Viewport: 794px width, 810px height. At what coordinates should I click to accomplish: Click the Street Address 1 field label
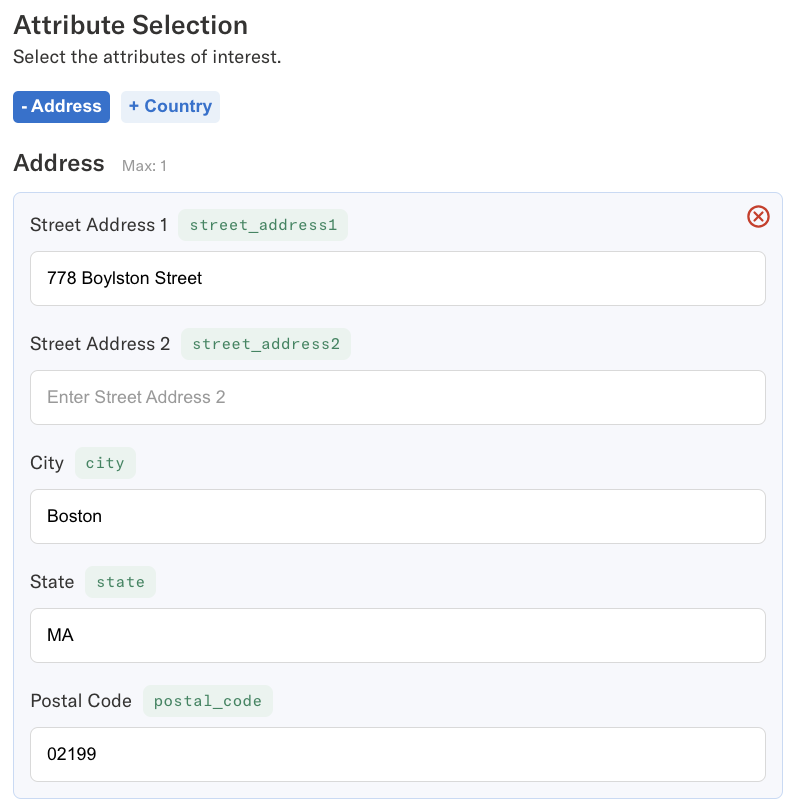coord(98,225)
